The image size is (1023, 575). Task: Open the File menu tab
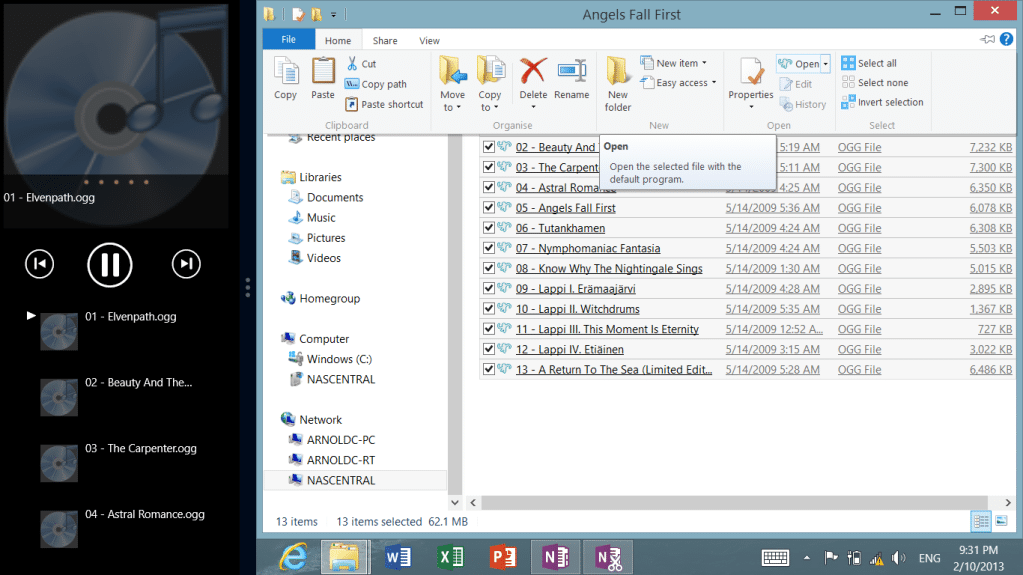[x=288, y=39]
